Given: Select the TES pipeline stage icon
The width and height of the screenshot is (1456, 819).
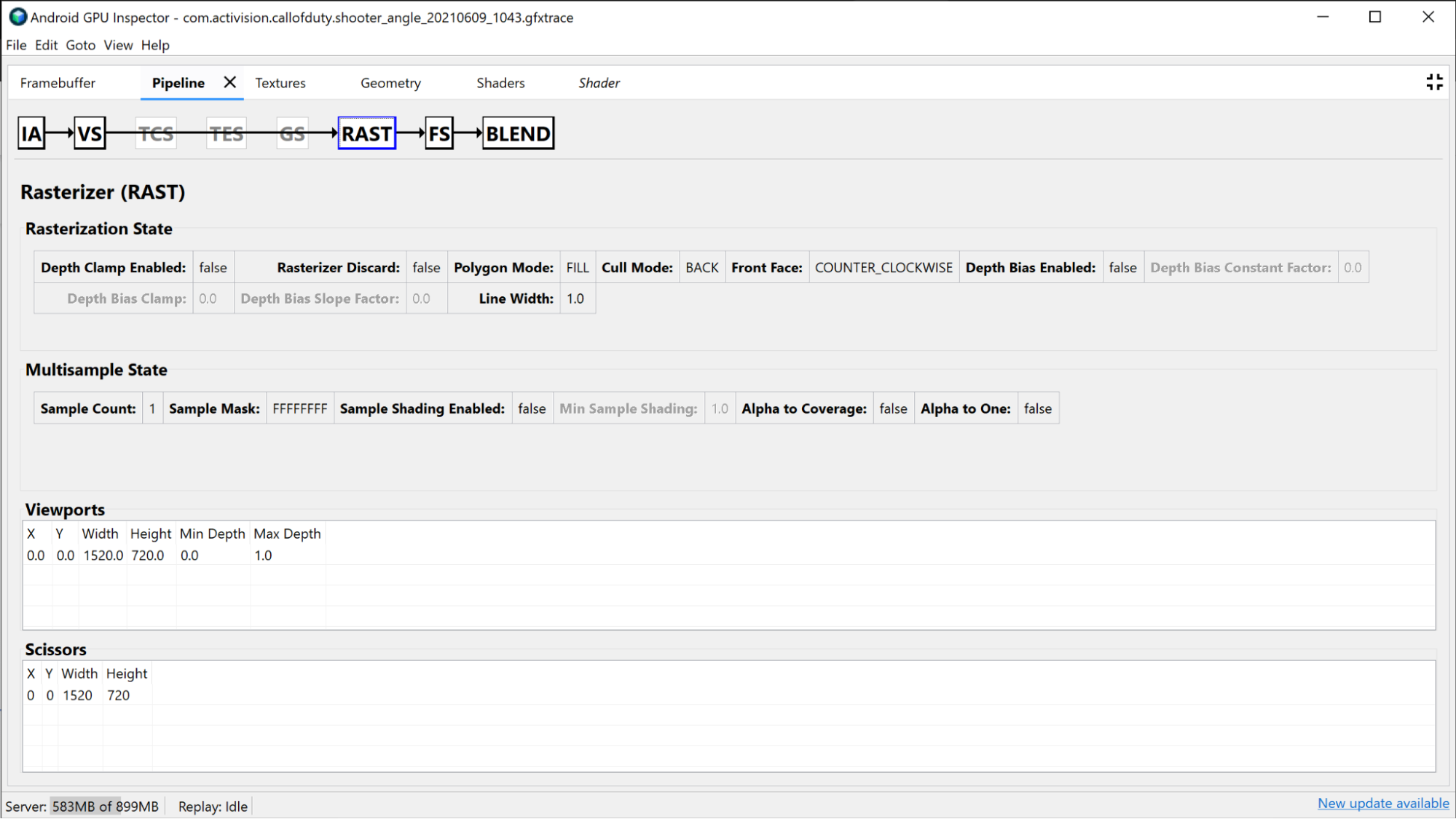Looking at the screenshot, I should 224,133.
